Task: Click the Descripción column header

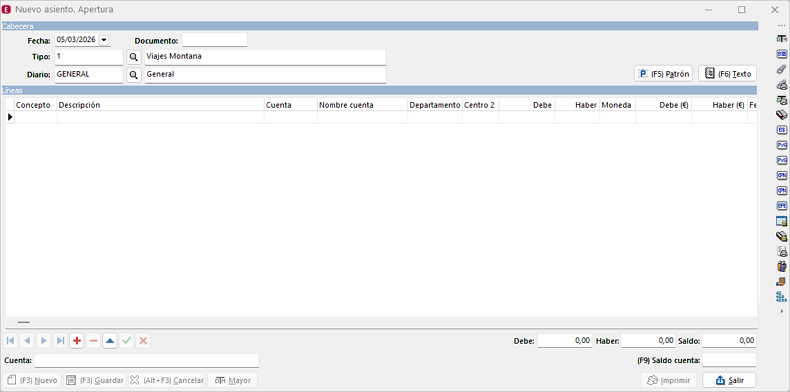Action: click(160, 105)
